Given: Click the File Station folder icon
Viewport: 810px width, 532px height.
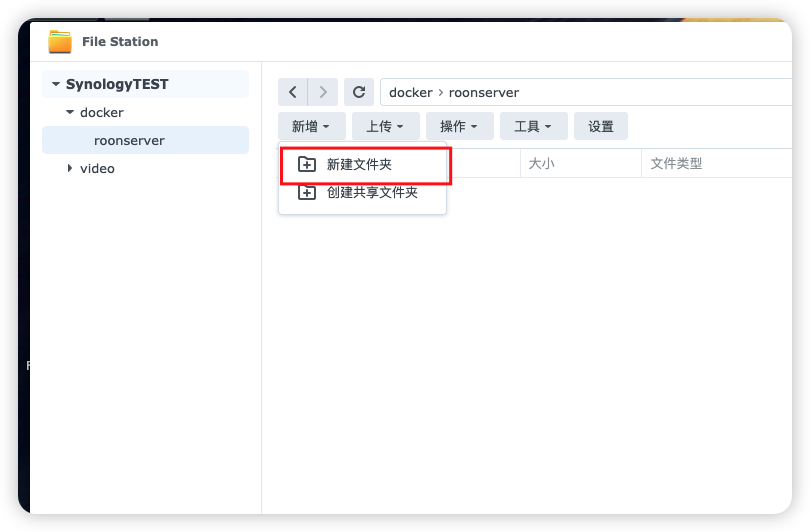Looking at the screenshot, I should (x=60, y=41).
